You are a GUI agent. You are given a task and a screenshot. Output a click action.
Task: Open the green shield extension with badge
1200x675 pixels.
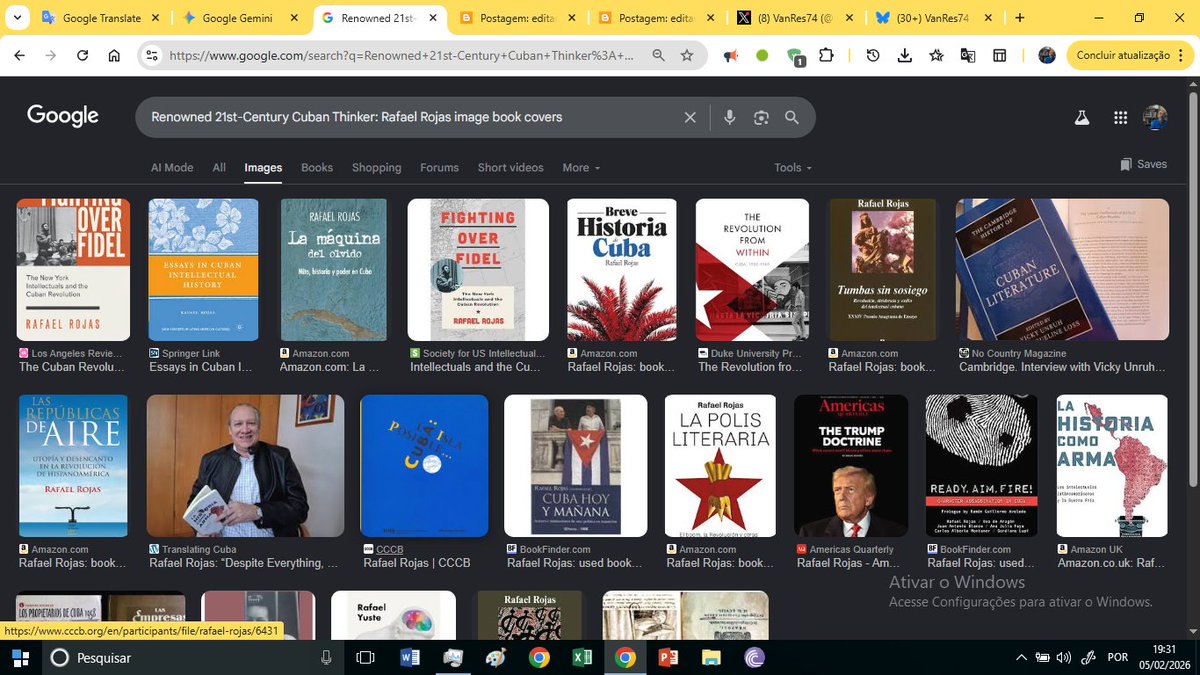(x=795, y=57)
